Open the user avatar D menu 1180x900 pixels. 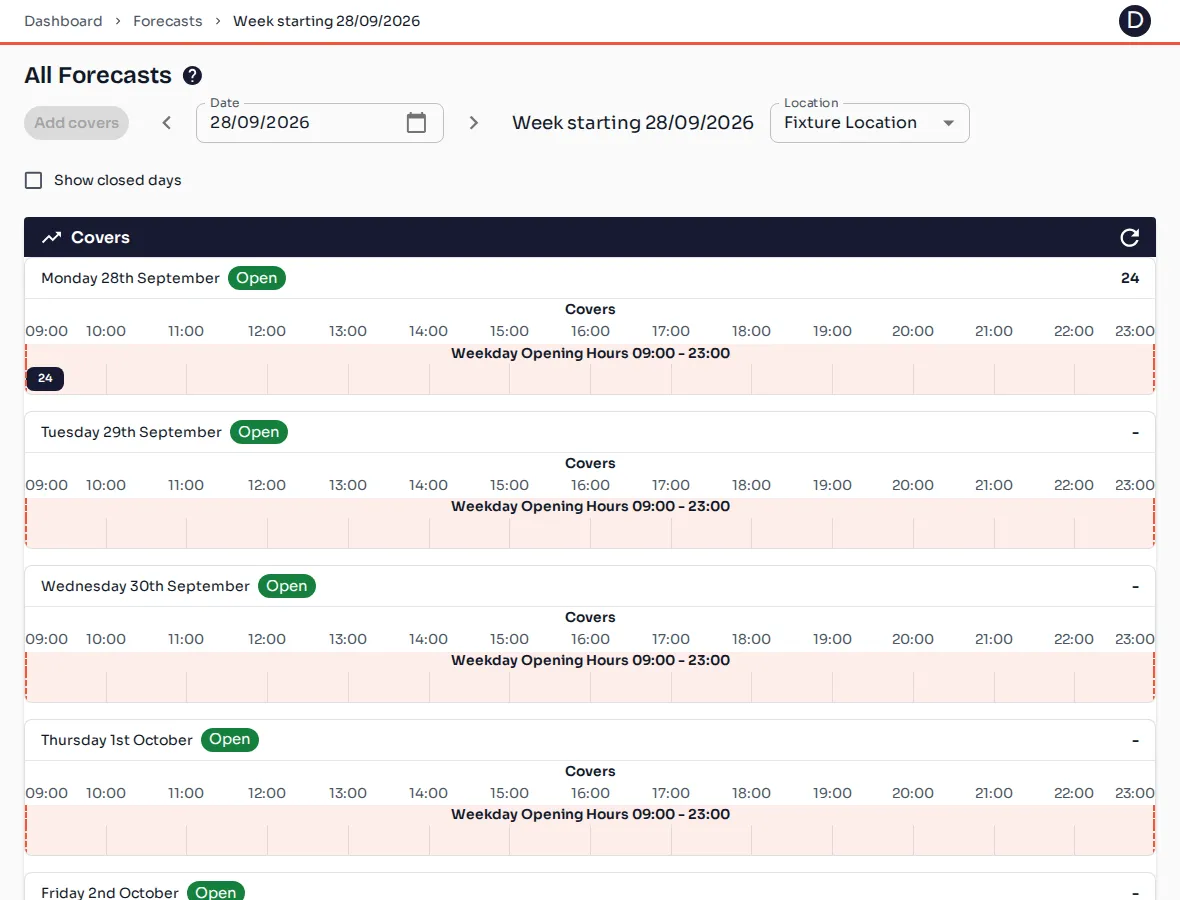coord(1134,21)
